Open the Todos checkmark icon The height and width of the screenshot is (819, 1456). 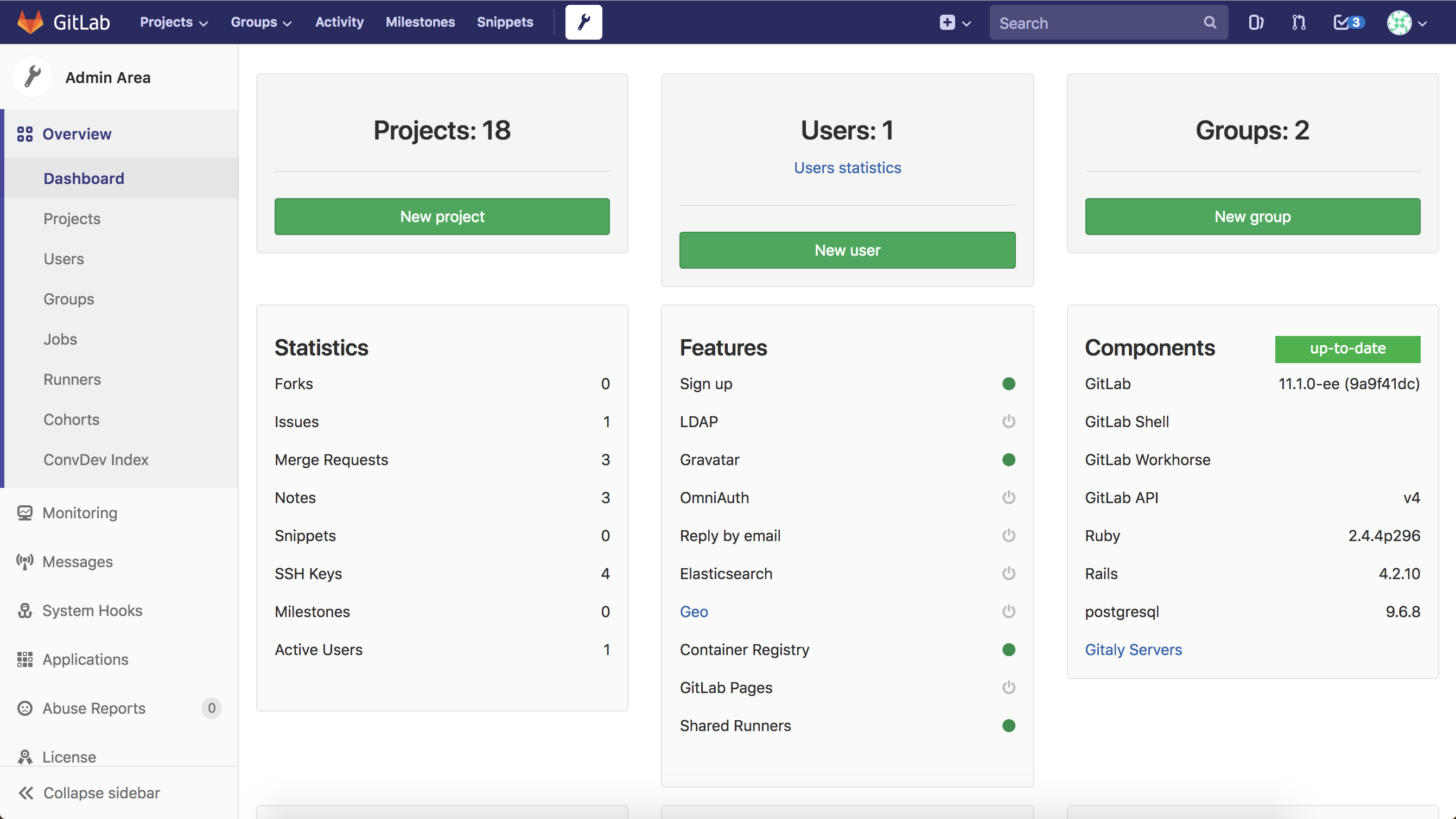click(1341, 22)
